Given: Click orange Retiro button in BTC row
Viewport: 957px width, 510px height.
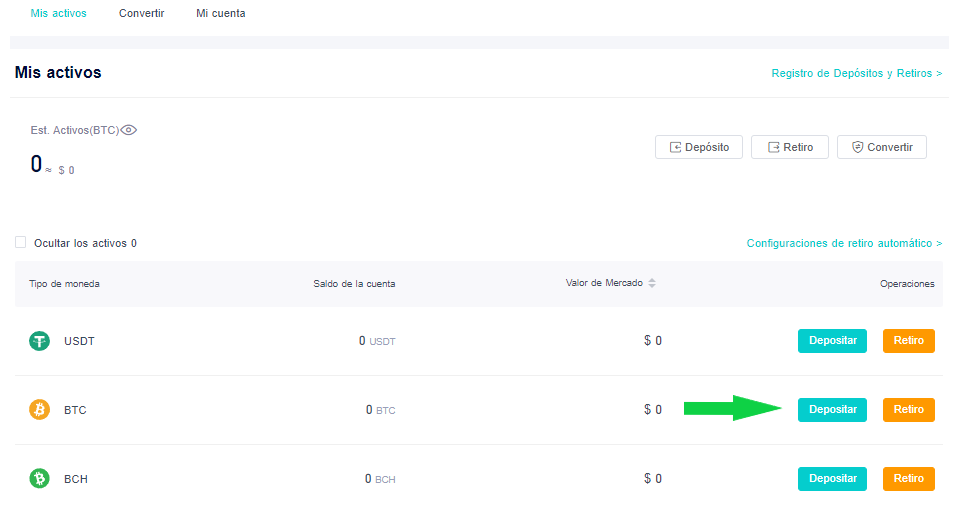Looking at the screenshot, I should 909,409.
